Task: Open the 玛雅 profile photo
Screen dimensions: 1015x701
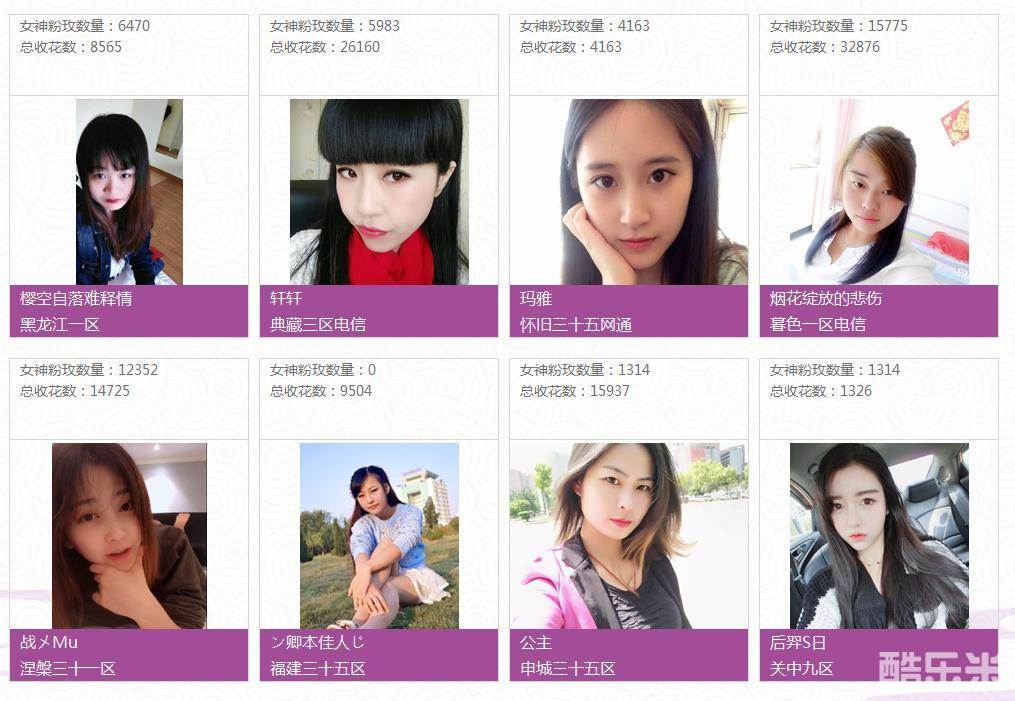Action: tap(629, 192)
